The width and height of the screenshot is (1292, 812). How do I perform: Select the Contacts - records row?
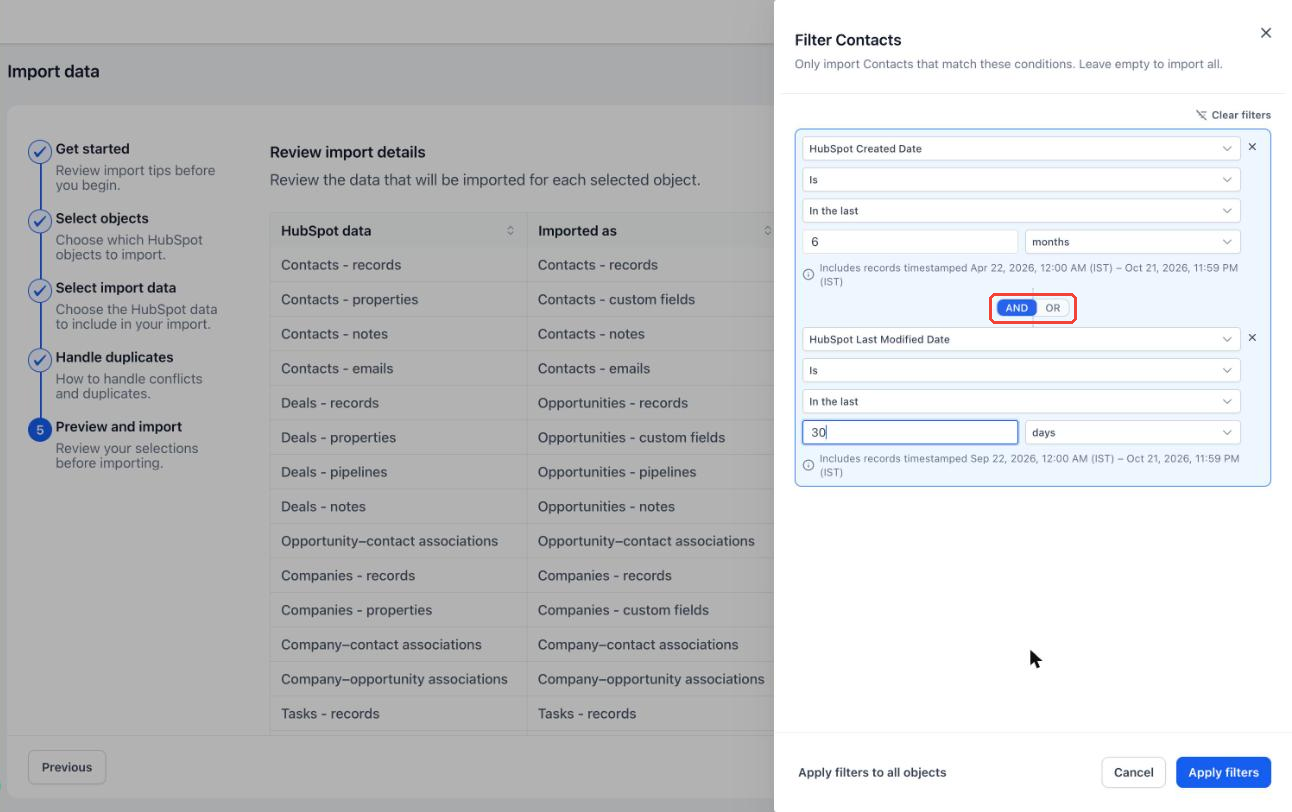pyautogui.click(x=521, y=265)
